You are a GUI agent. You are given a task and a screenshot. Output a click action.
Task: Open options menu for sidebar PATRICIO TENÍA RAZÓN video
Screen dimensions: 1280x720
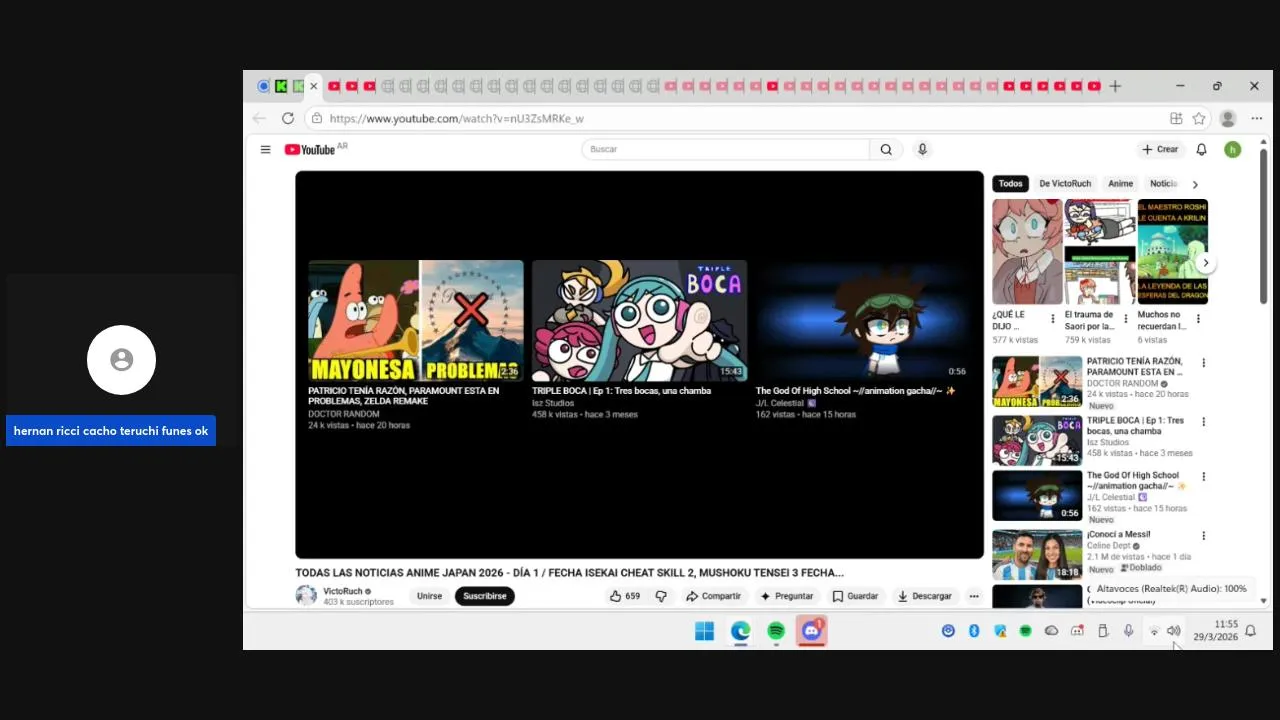coord(1204,363)
